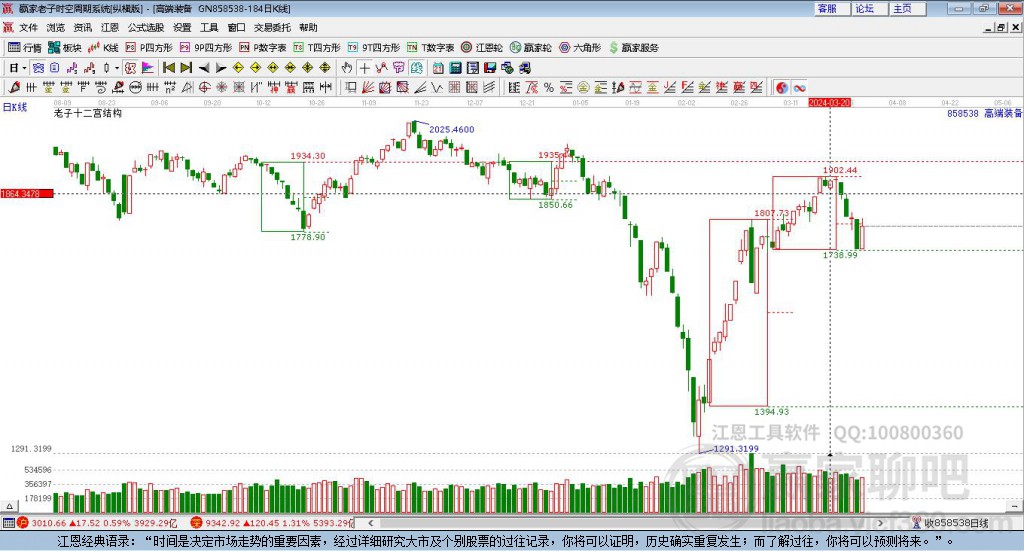Click the 858538 高端装备 stock label
1024x551 pixels.
pos(984,113)
